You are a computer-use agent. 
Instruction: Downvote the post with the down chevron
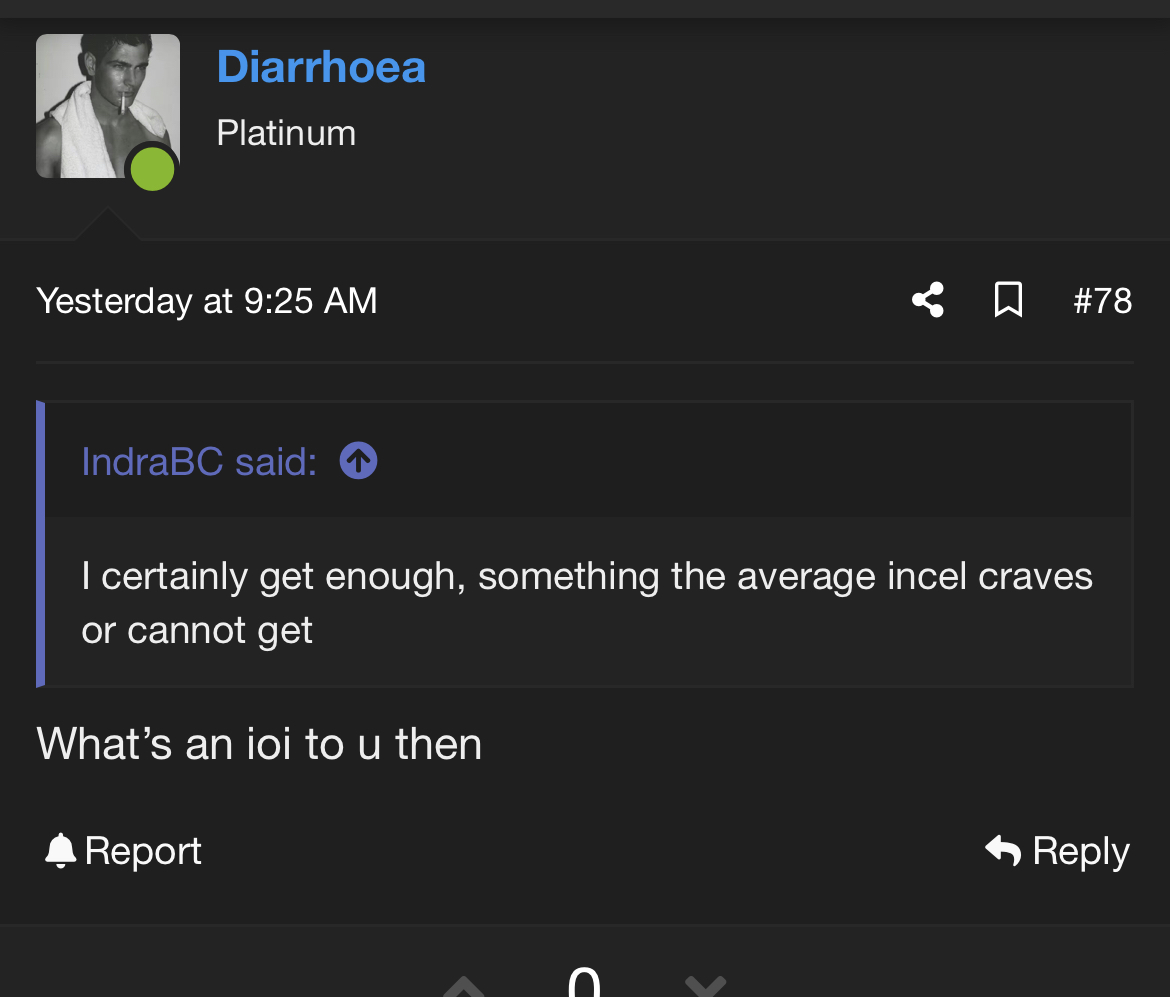705,987
